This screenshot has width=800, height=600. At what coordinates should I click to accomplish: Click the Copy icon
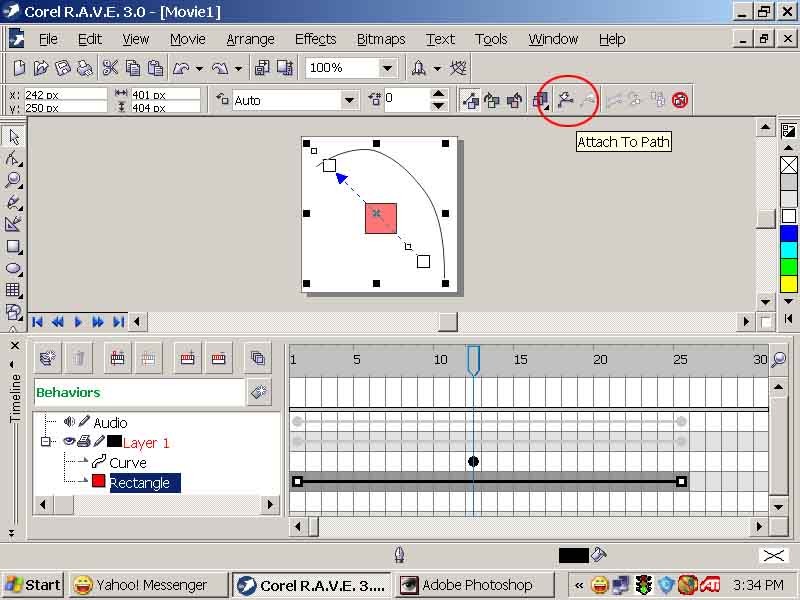(x=133, y=67)
